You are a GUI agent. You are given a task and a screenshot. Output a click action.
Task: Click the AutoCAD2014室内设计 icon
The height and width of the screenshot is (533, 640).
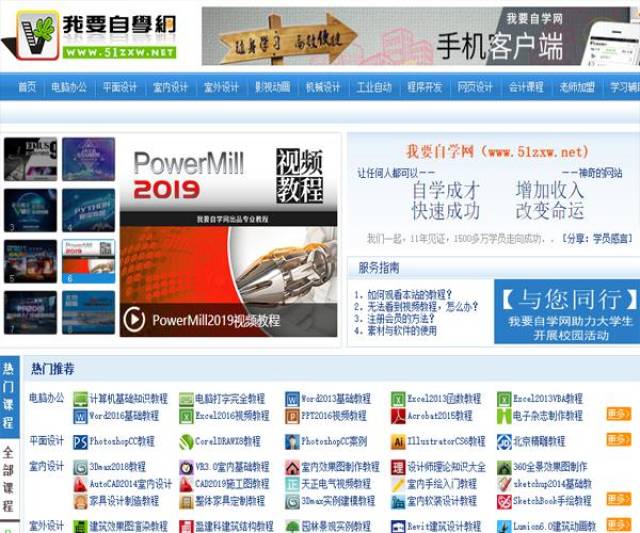[x=80, y=484]
